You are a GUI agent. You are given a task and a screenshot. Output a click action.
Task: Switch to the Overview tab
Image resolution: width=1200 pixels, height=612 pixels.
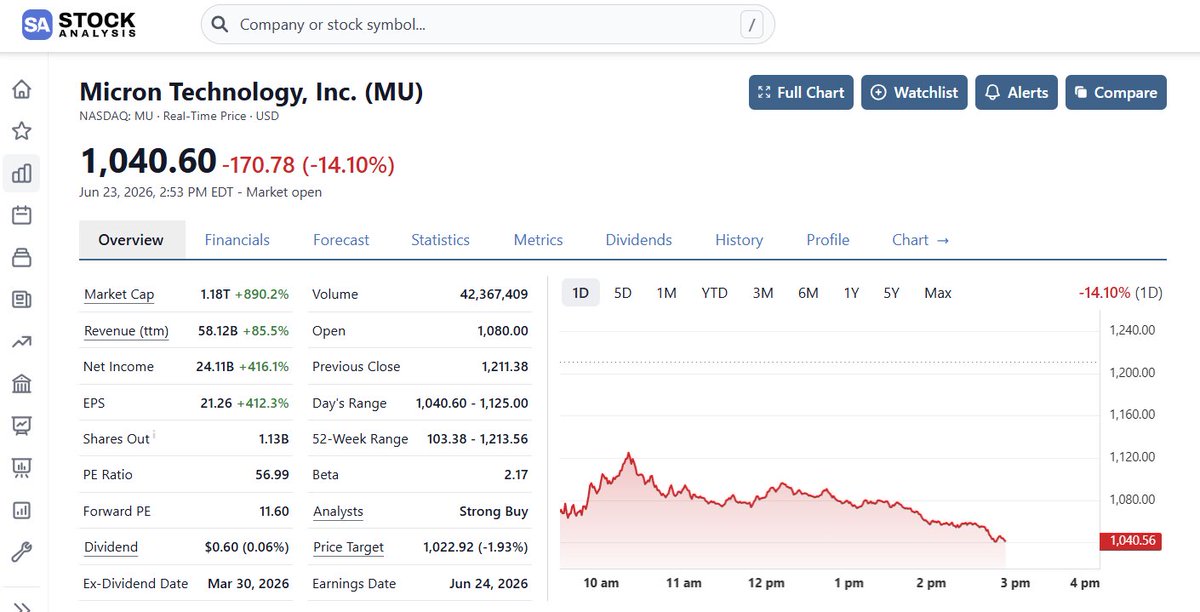pos(131,240)
